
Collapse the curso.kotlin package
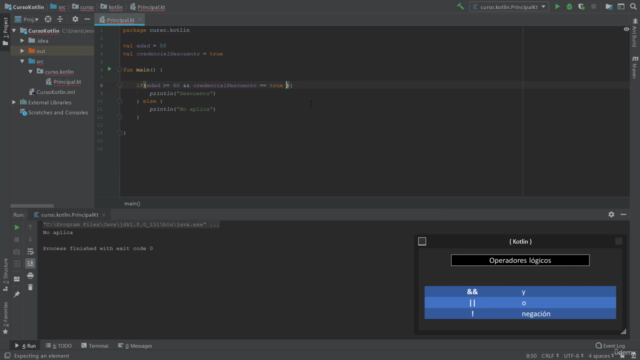tap(31, 71)
